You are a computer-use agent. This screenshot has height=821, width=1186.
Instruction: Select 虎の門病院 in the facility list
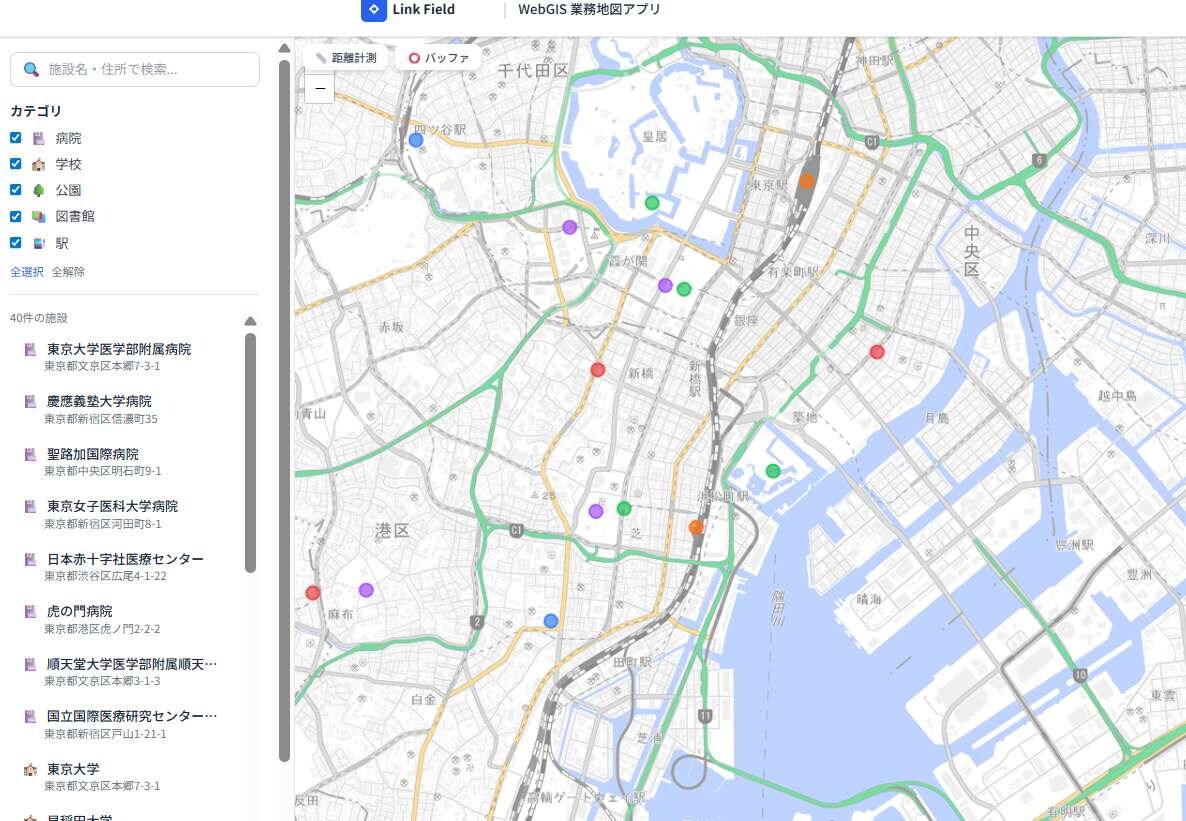click(x=129, y=619)
